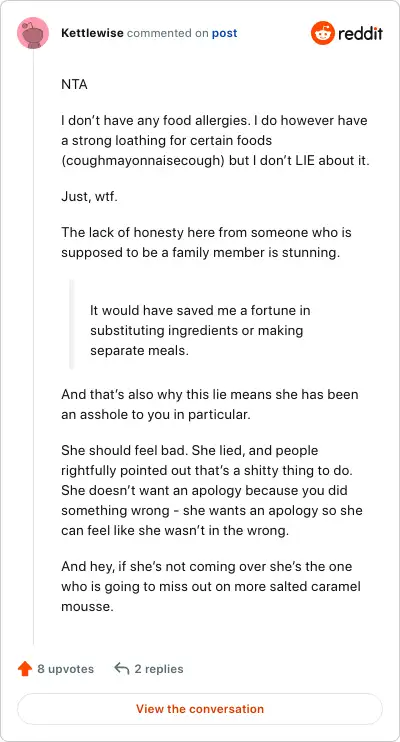Click the 'coughmayonnaisecough' paragraph
Image resolution: width=400 pixels, height=742 pixels.
click(x=215, y=141)
